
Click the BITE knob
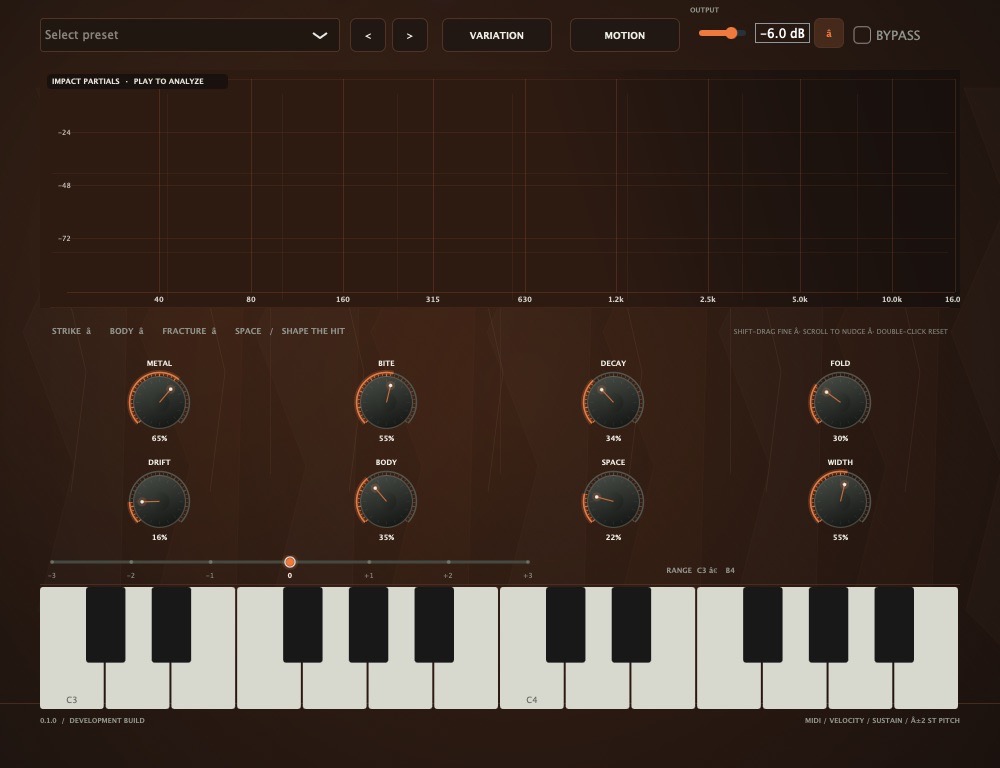[x=386, y=402]
